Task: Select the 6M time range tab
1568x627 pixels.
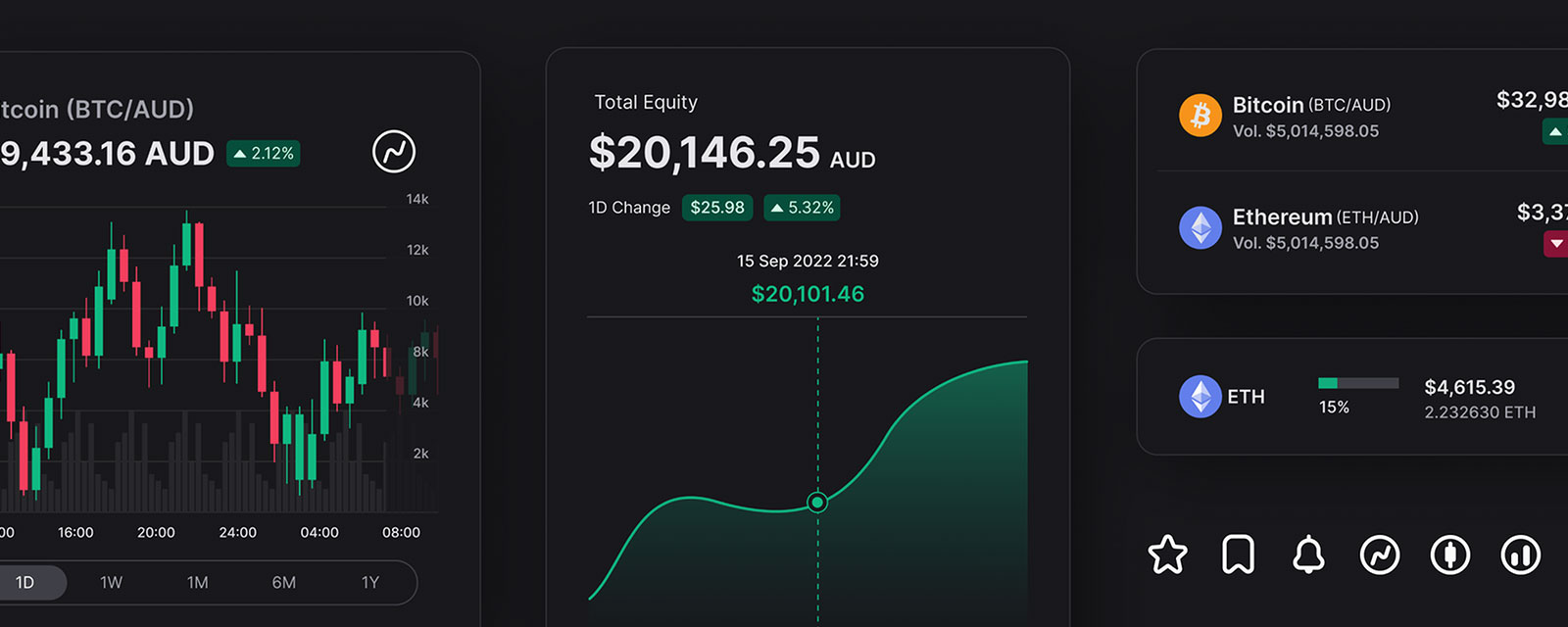Action: click(284, 582)
